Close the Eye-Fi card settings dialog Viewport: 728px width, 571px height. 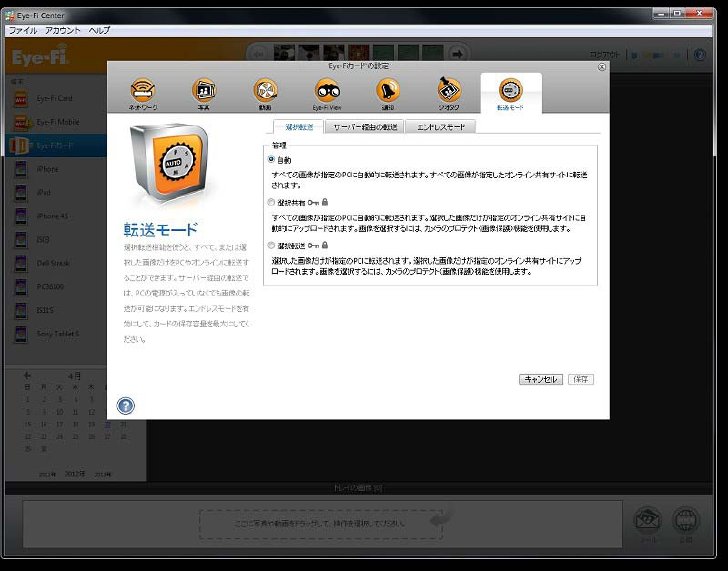[x=602, y=67]
